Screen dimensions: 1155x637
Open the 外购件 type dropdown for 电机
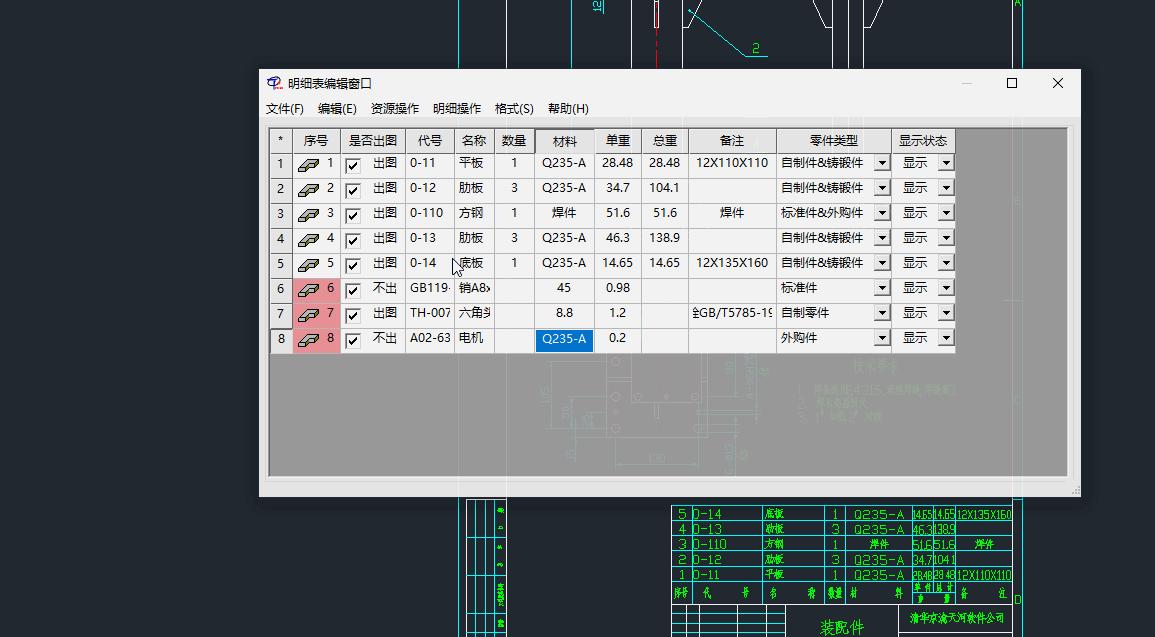[x=881, y=339]
